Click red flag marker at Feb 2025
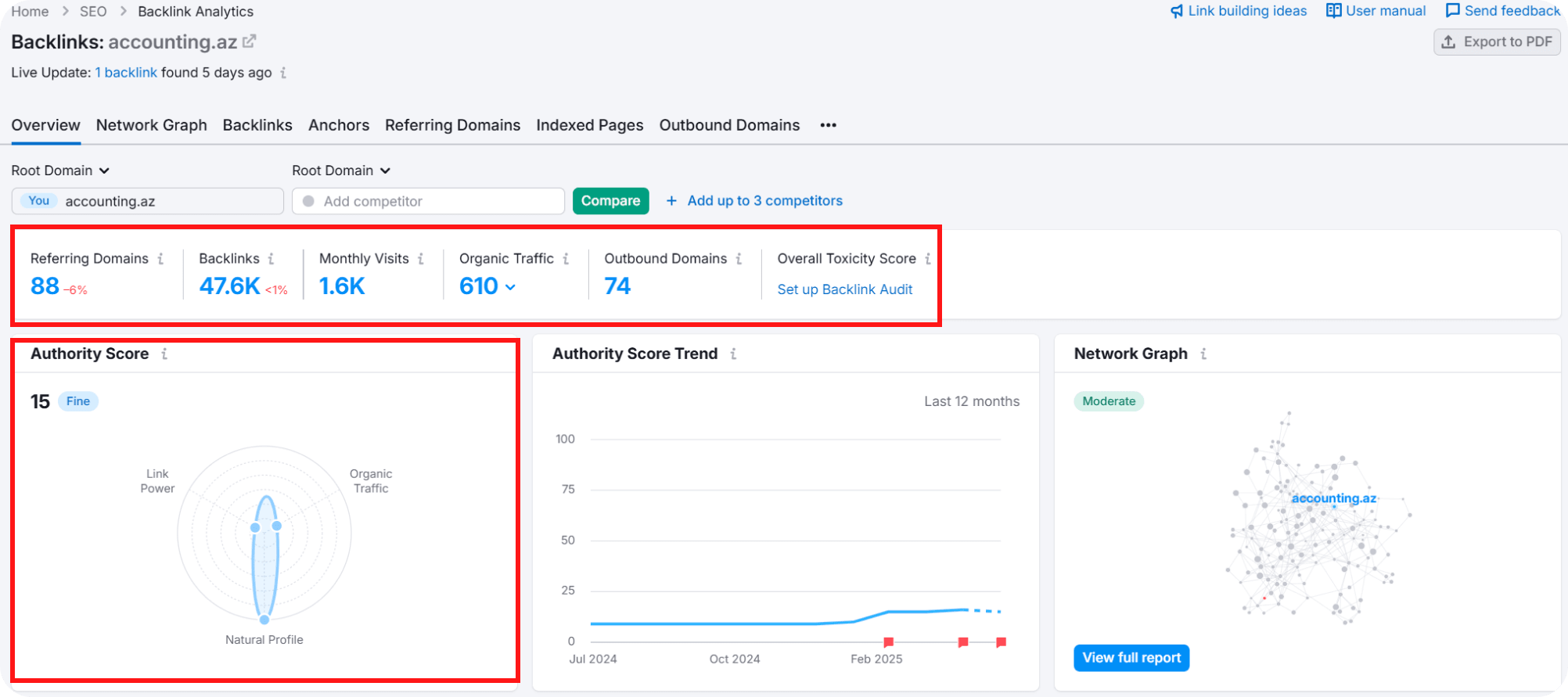The height and width of the screenshot is (697, 1568). (x=889, y=642)
